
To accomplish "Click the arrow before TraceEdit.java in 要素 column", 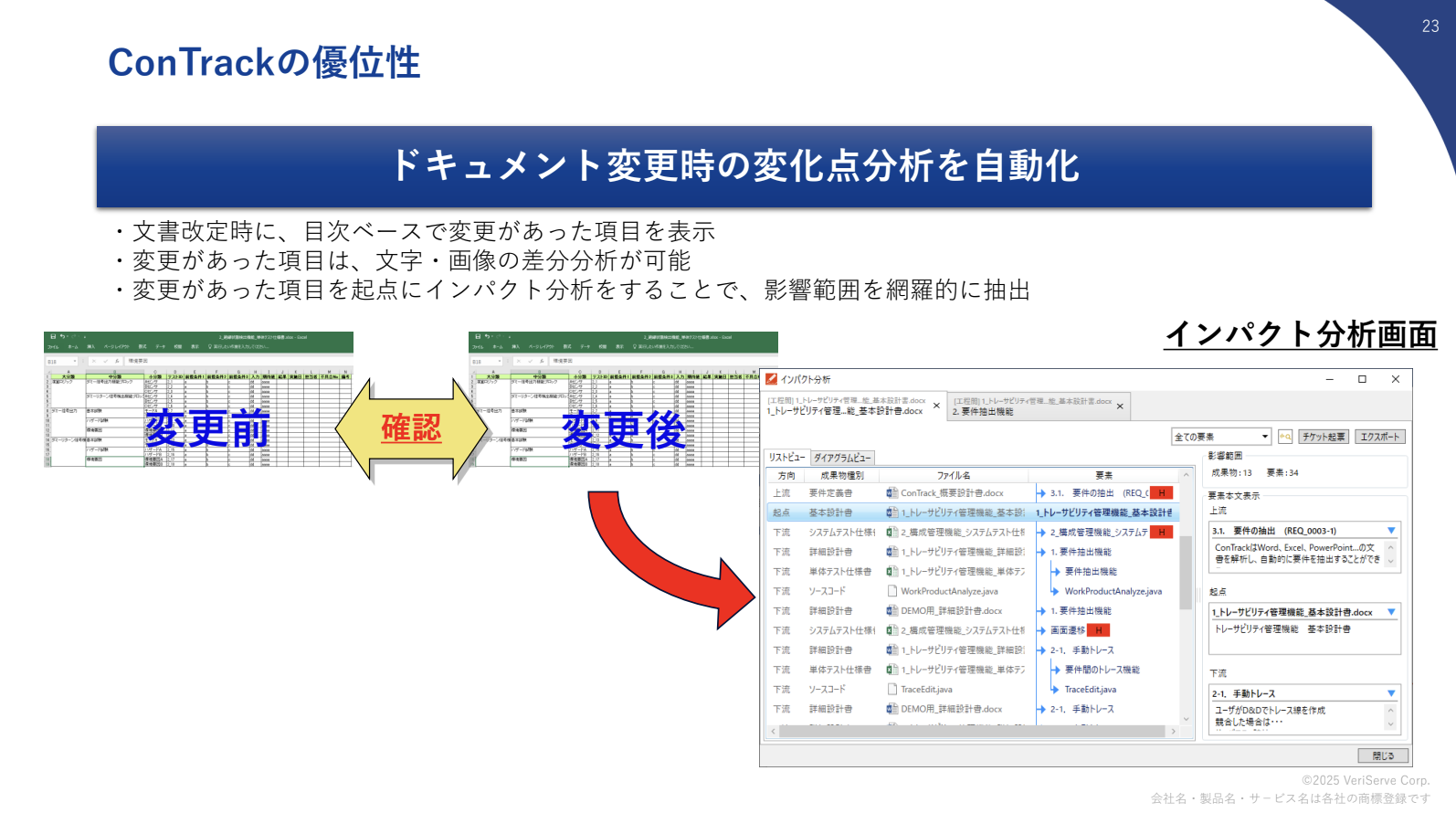I will (x=1055, y=690).
